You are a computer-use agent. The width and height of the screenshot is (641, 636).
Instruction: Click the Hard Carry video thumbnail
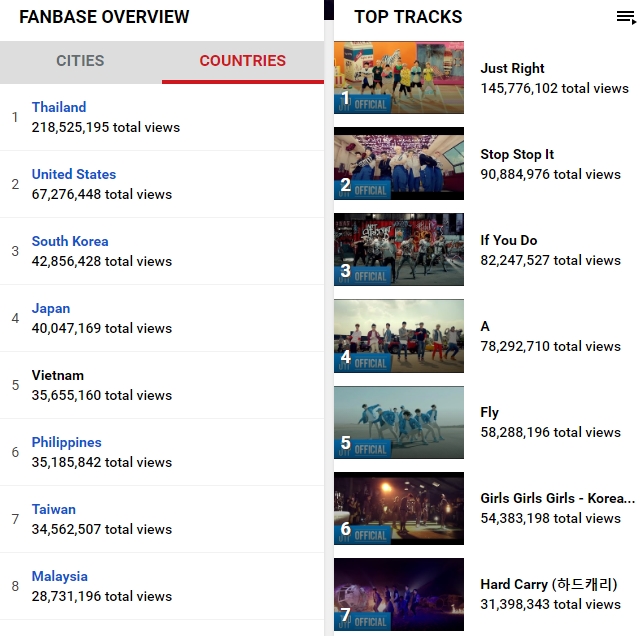(399, 594)
